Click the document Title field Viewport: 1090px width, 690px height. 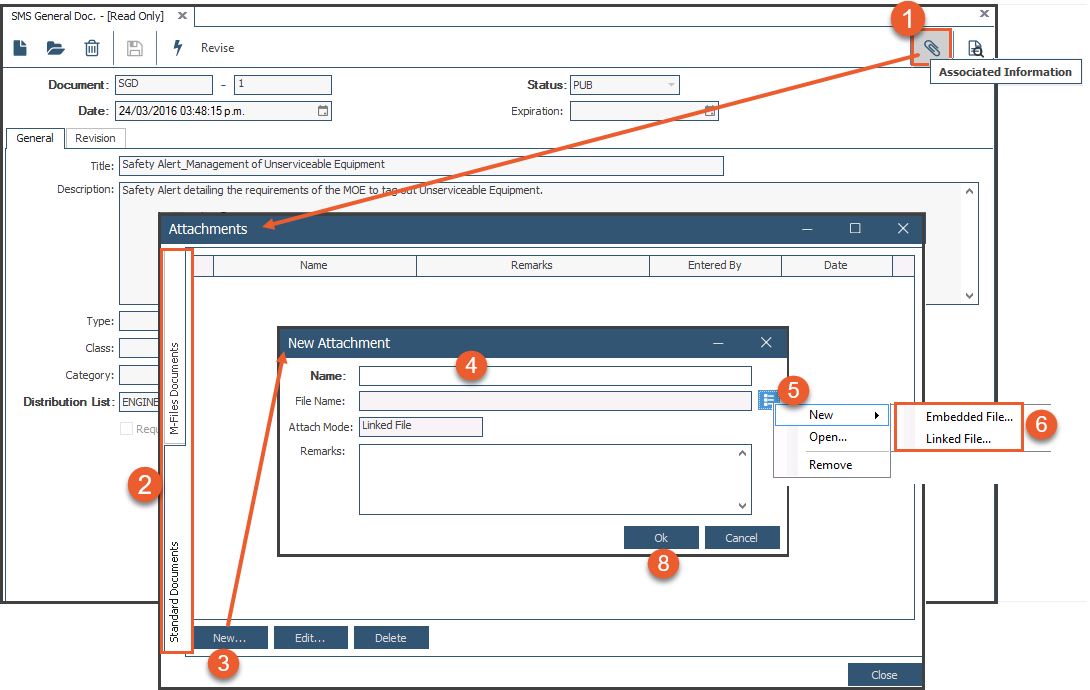[x=421, y=165]
